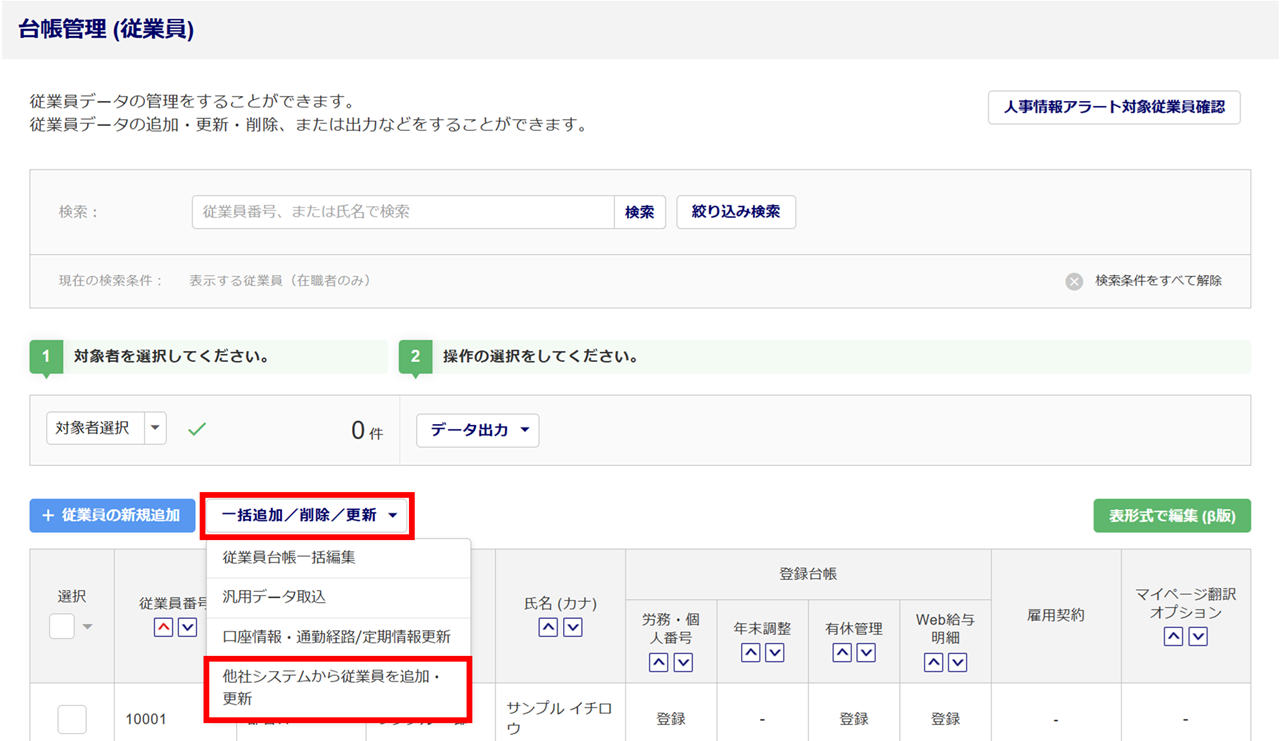
Task: Expand the データ出力 dropdown
Action: click(478, 430)
